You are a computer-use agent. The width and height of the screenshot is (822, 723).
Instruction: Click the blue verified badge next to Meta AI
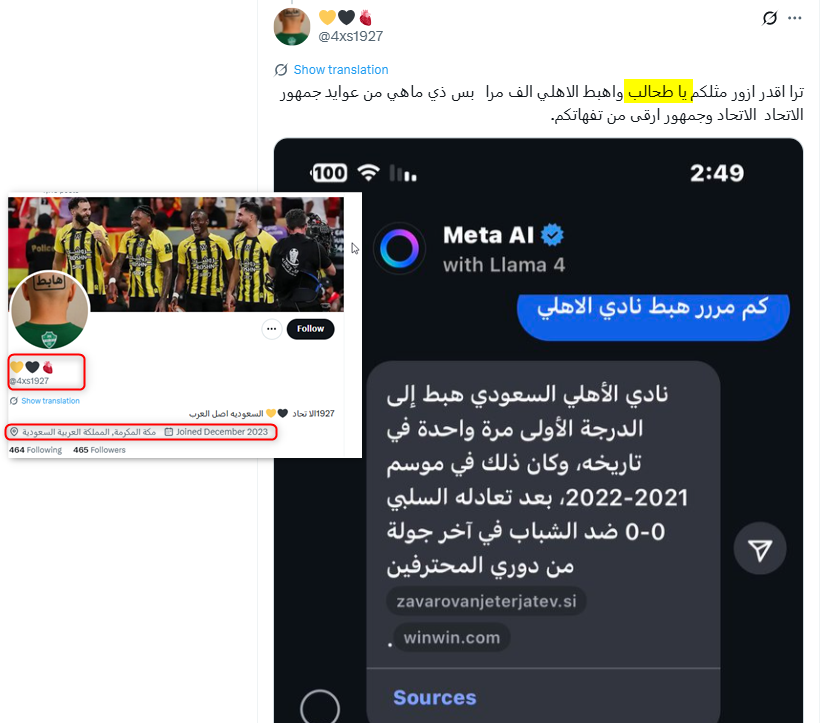552,234
